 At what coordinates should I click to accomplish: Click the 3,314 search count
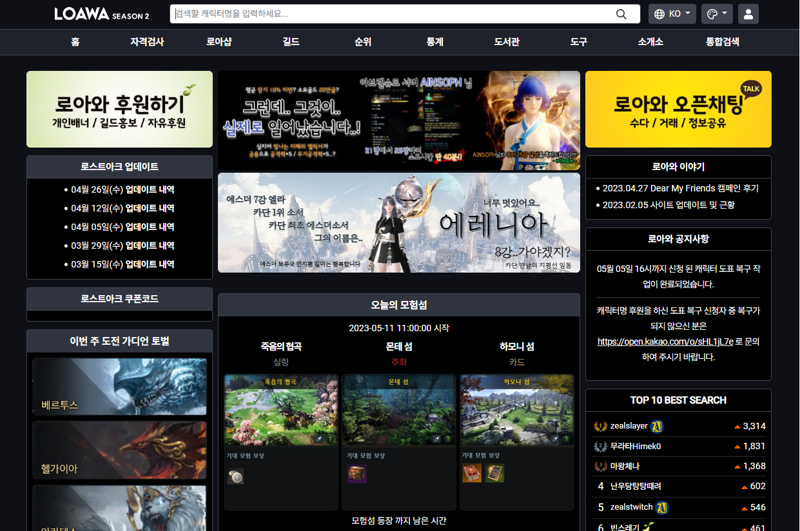754,426
